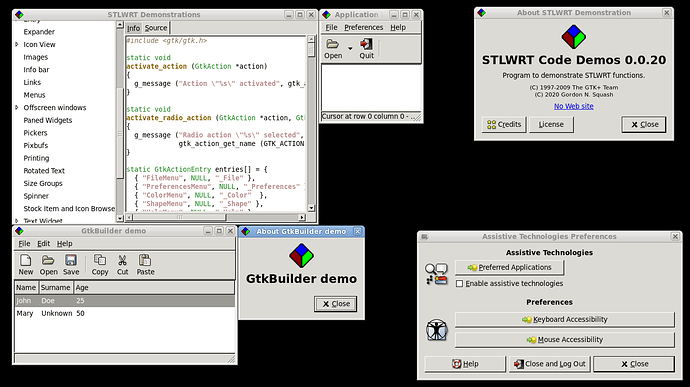Select the Mary Unknown row
The width and height of the screenshot is (690, 387).
(125, 313)
